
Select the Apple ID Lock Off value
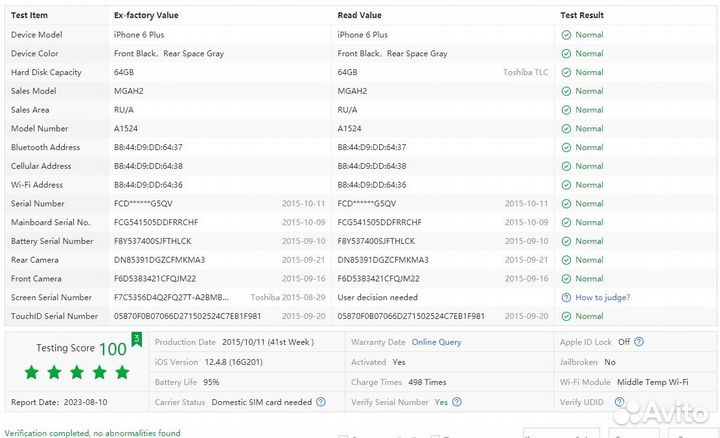pyautogui.click(x=624, y=342)
